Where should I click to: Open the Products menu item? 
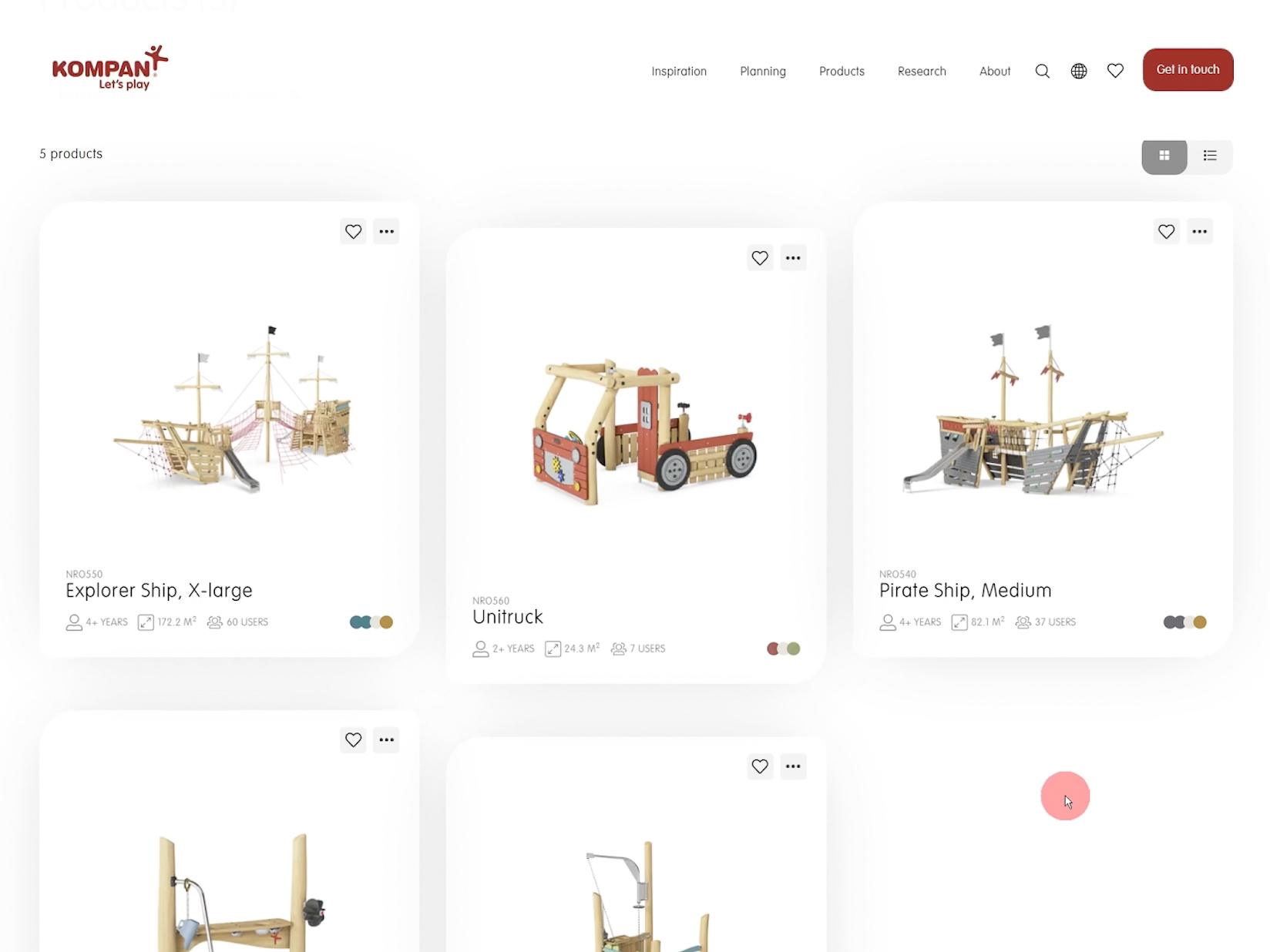842,71
